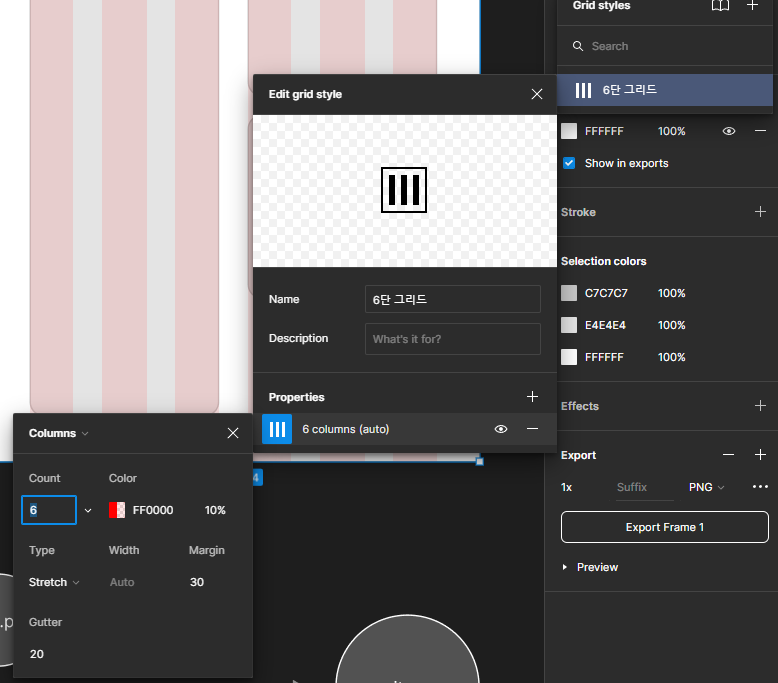The height and width of the screenshot is (683, 778).
Task: Select the 6단 그리드 style row
Action: [x=665, y=90]
